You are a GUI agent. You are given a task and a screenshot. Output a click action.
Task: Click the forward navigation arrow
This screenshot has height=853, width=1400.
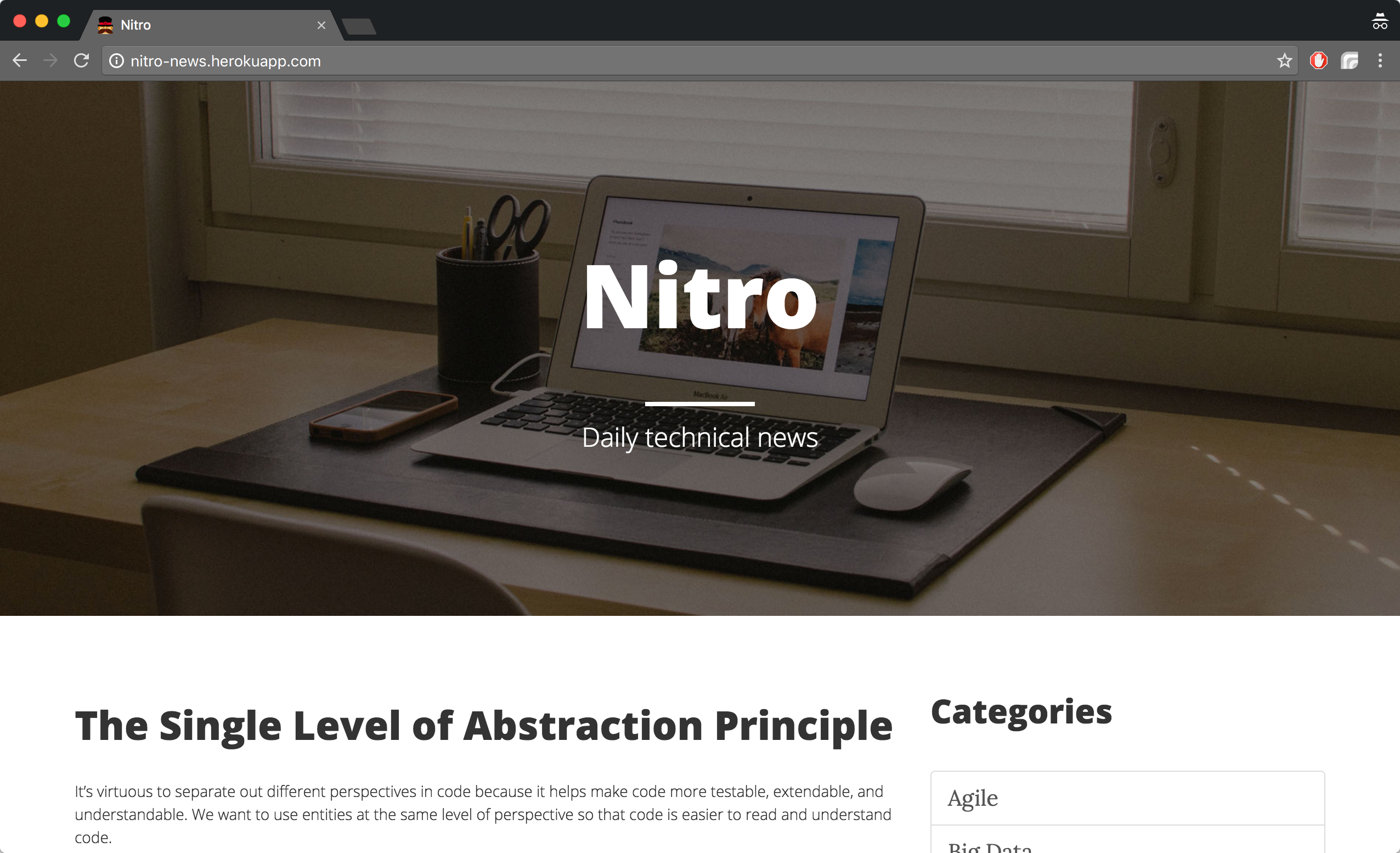click(x=50, y=60)
